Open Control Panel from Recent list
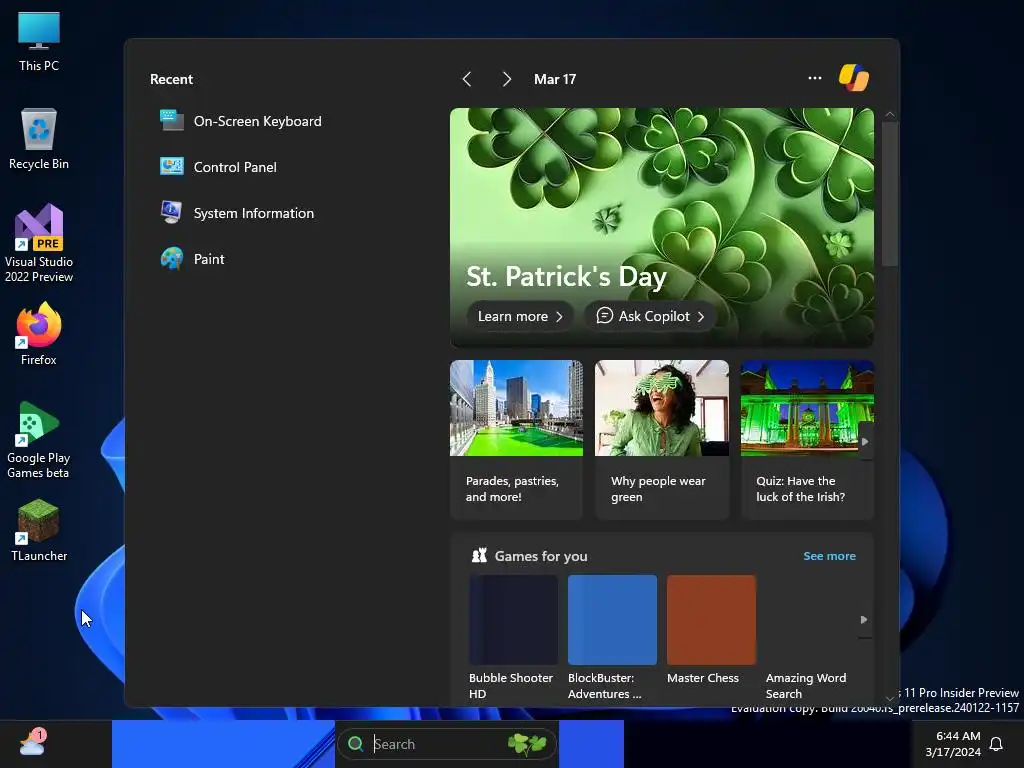This screenshot has height=768, width=1024. click(218, 167)
